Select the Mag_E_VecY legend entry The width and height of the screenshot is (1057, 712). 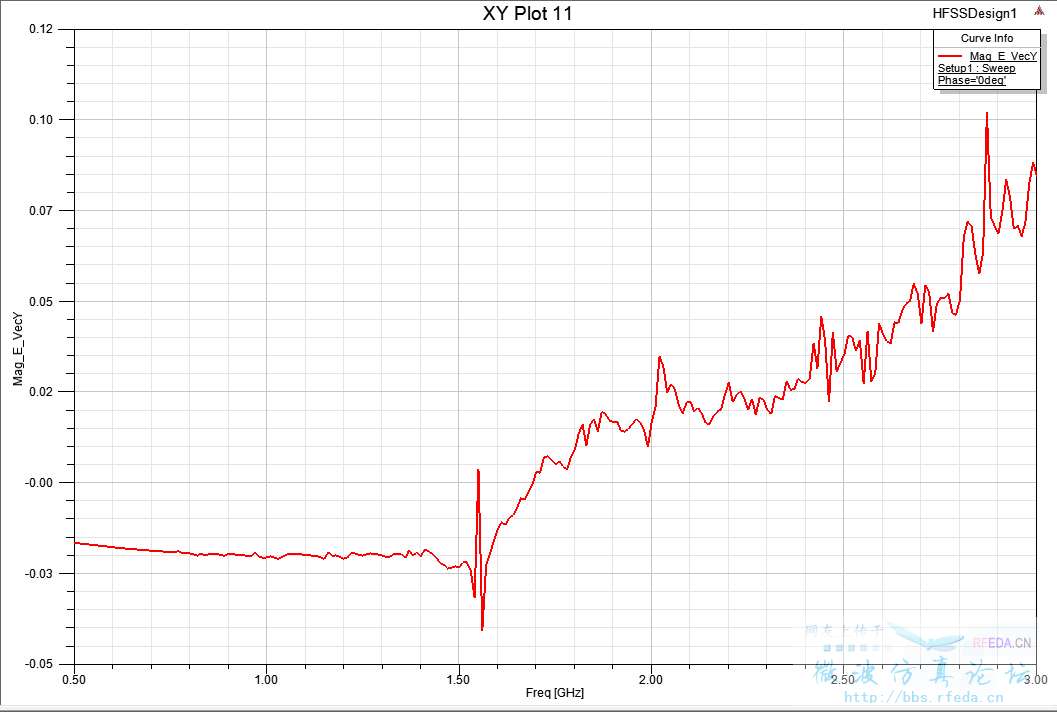1003,57
